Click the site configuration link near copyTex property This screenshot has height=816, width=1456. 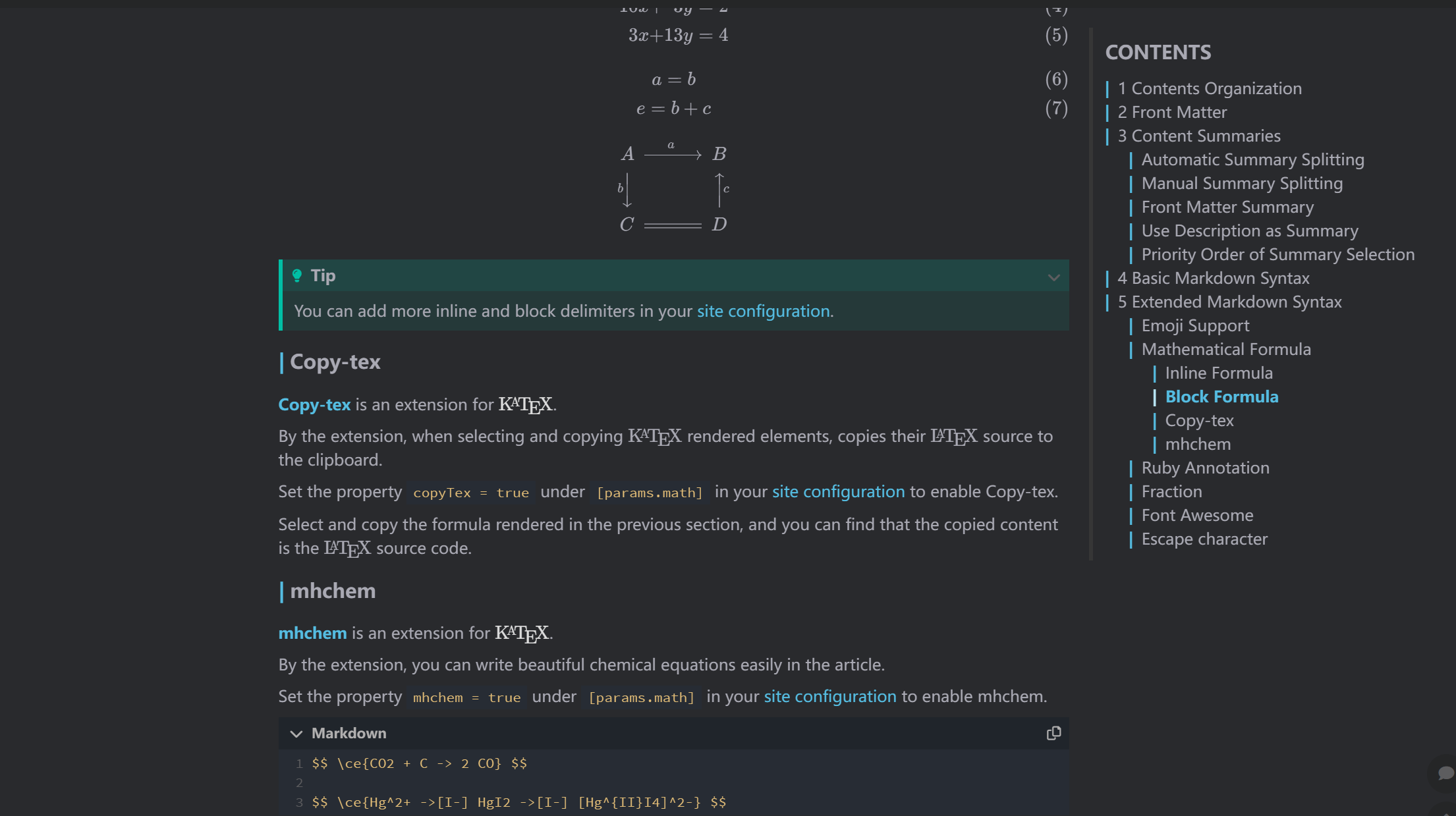tap(837, 491)
